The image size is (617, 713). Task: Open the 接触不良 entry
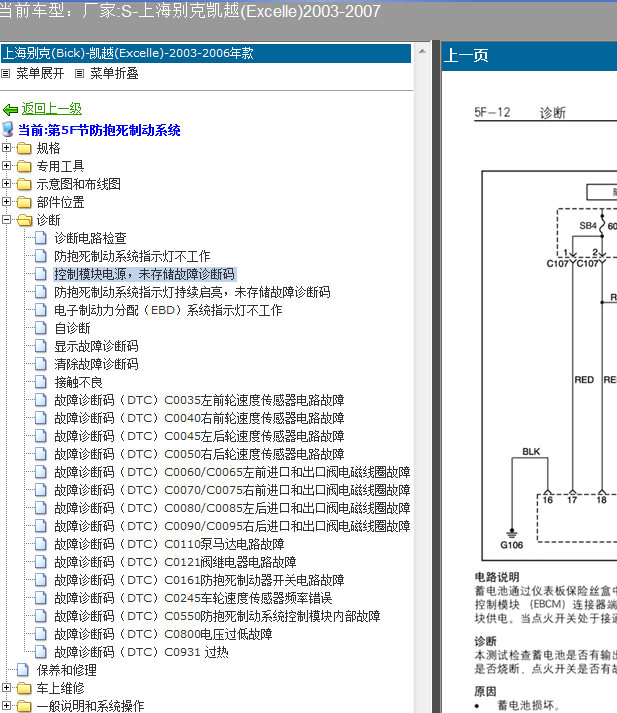[x=78, y=382]
